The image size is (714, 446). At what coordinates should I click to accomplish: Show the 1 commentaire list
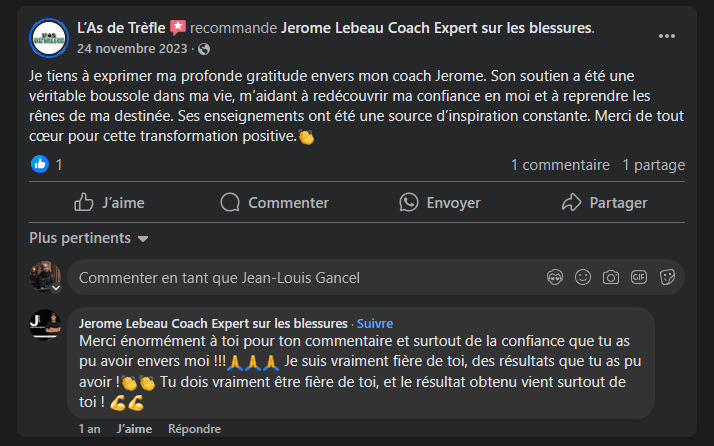560,165
